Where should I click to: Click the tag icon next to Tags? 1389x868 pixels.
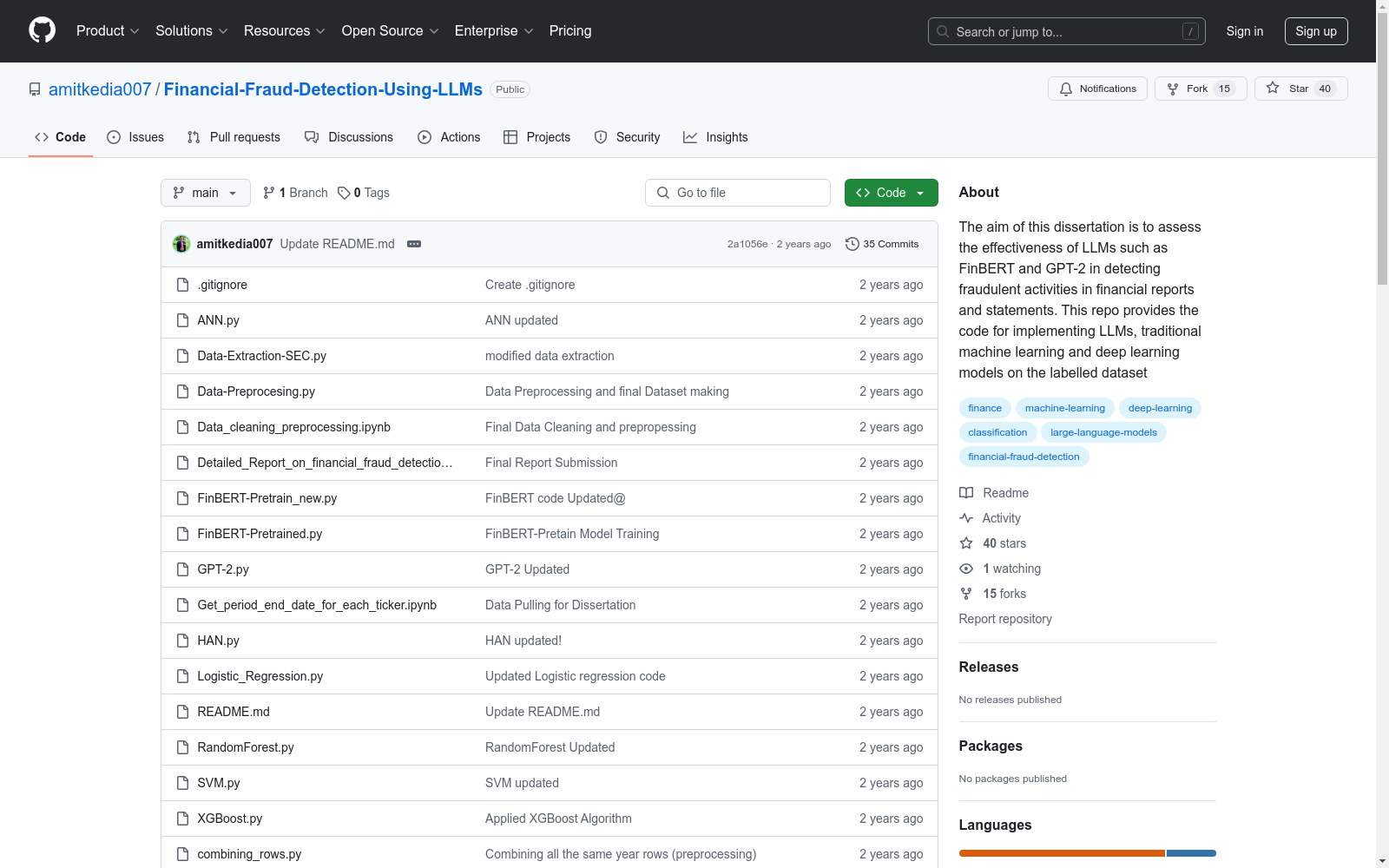[344, 193]
